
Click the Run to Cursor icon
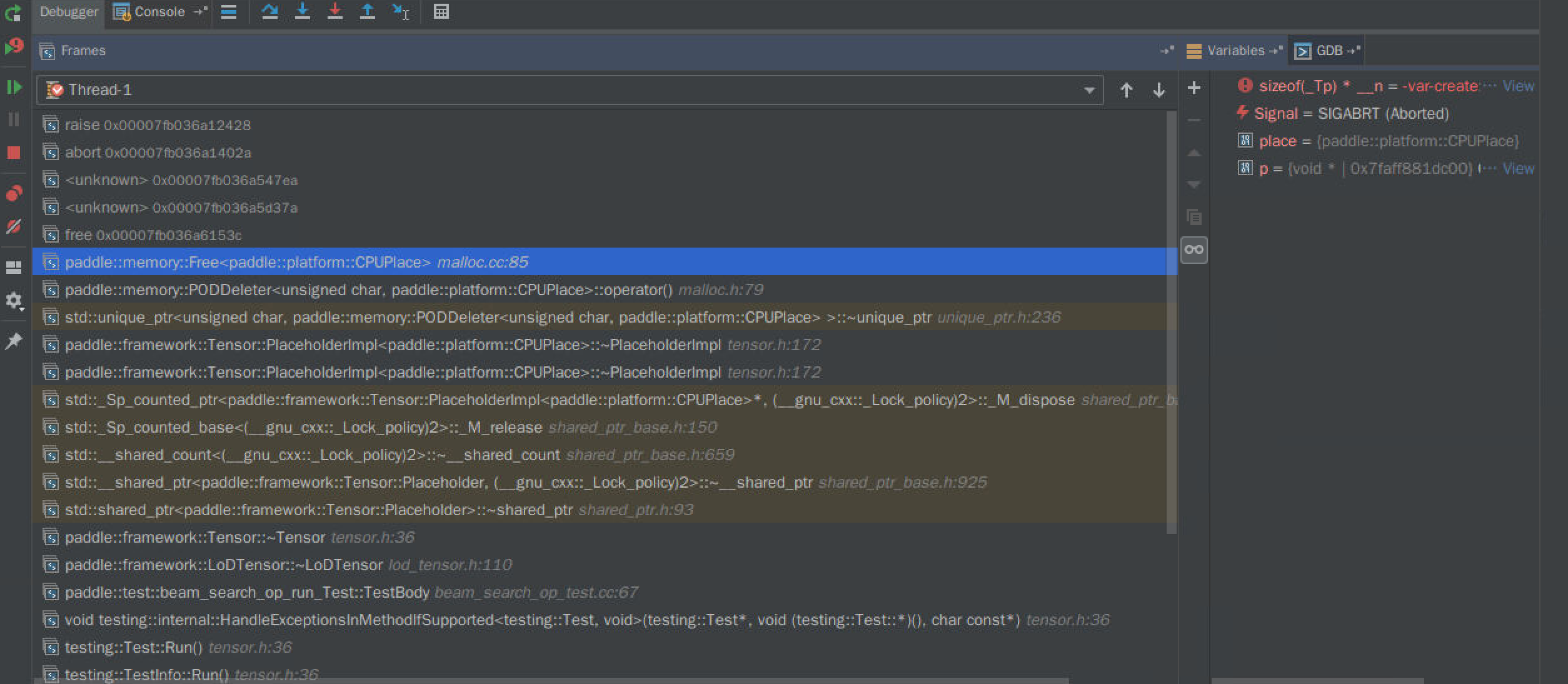coord(400,11)
